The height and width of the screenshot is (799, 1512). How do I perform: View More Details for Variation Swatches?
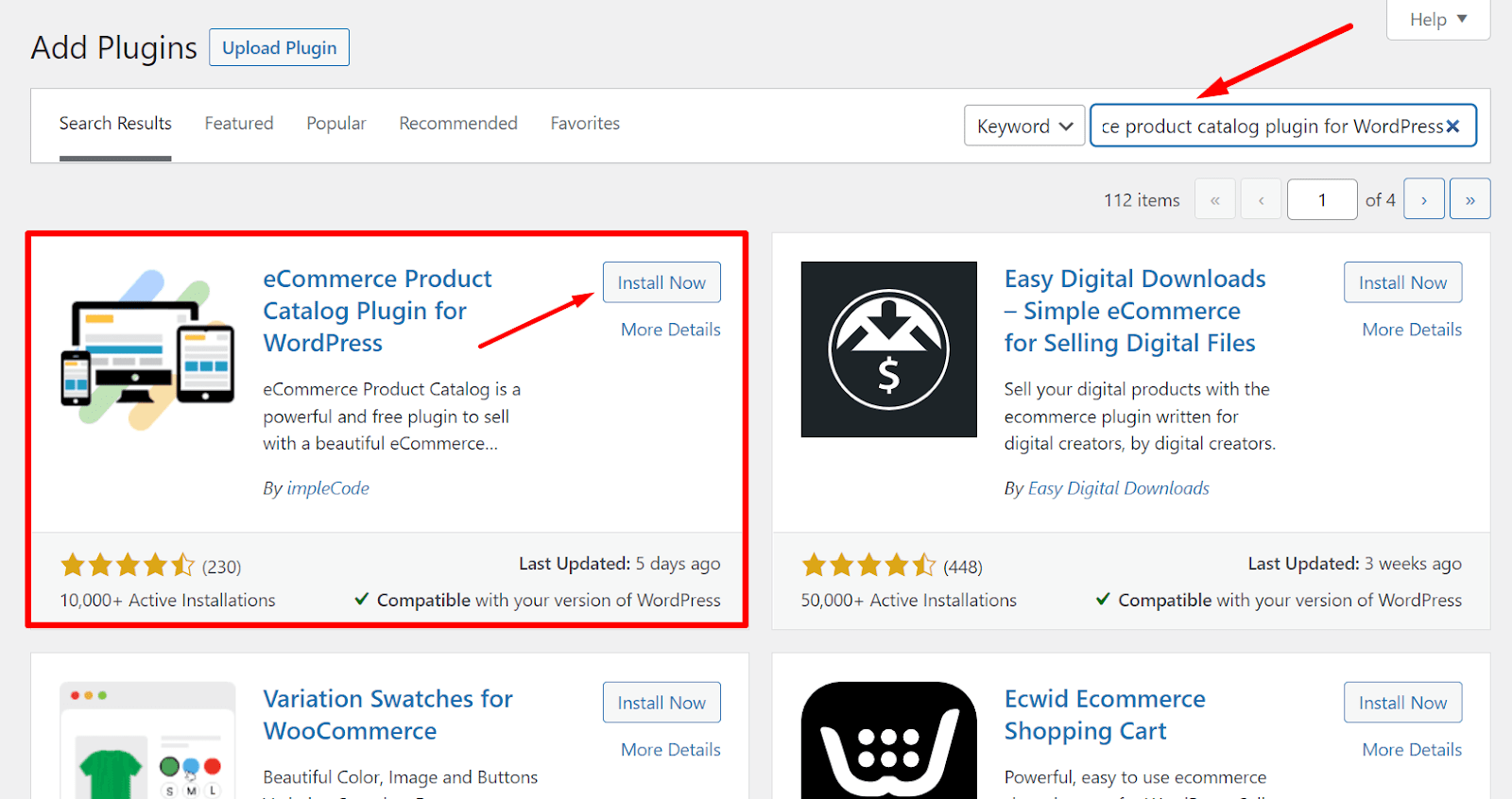[x=670, y=750]
